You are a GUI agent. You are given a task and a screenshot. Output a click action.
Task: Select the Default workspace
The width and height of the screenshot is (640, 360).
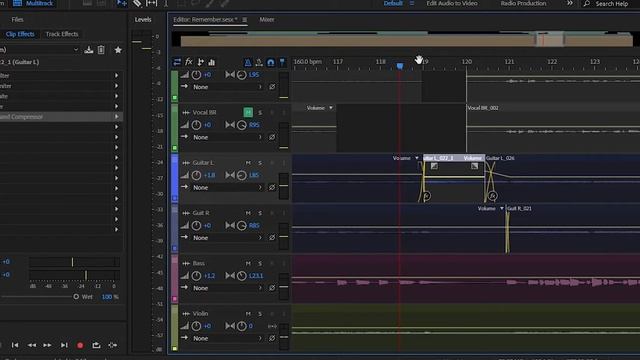point(393,3)
